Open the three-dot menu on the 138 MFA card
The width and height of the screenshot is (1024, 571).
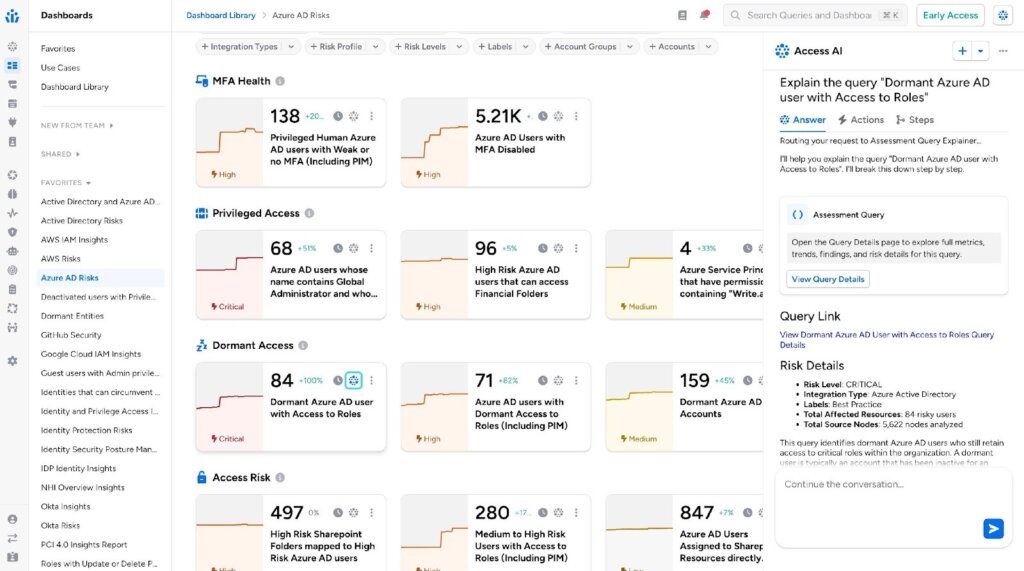[x=371, y=116]
